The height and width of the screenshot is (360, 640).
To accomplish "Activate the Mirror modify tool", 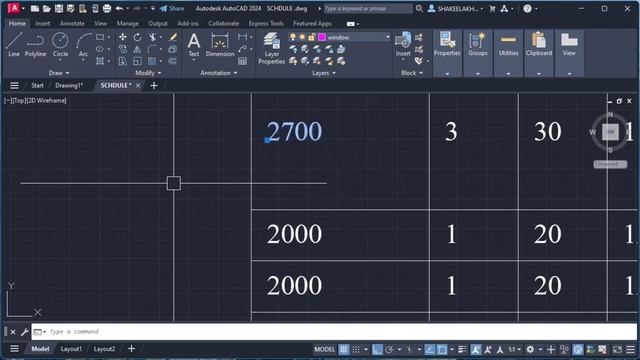I will [x=138, y=49].
